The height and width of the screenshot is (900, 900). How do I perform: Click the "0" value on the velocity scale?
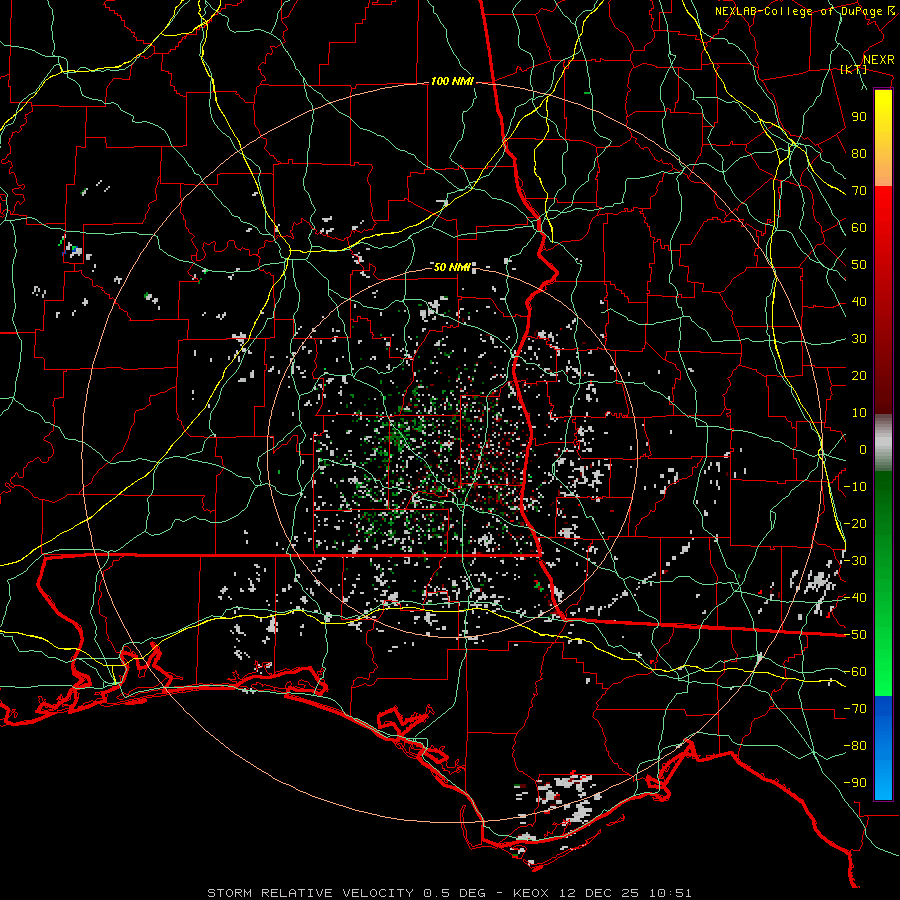point(863,449)
